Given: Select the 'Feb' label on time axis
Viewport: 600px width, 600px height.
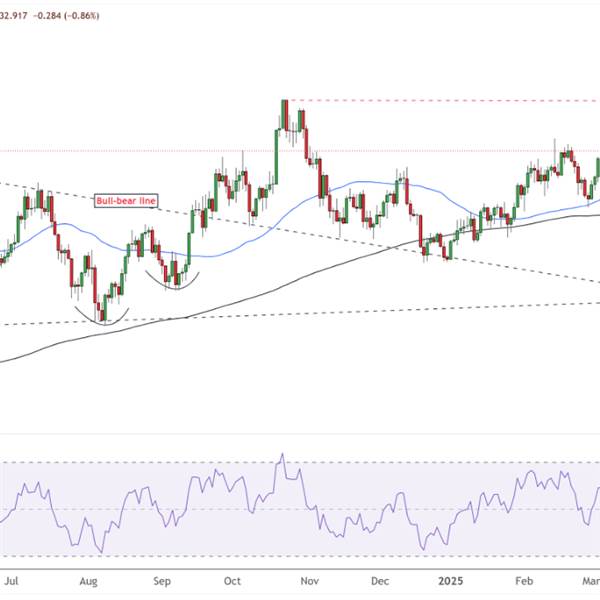Looking at the screenshot, I should [x=524, y=581].
